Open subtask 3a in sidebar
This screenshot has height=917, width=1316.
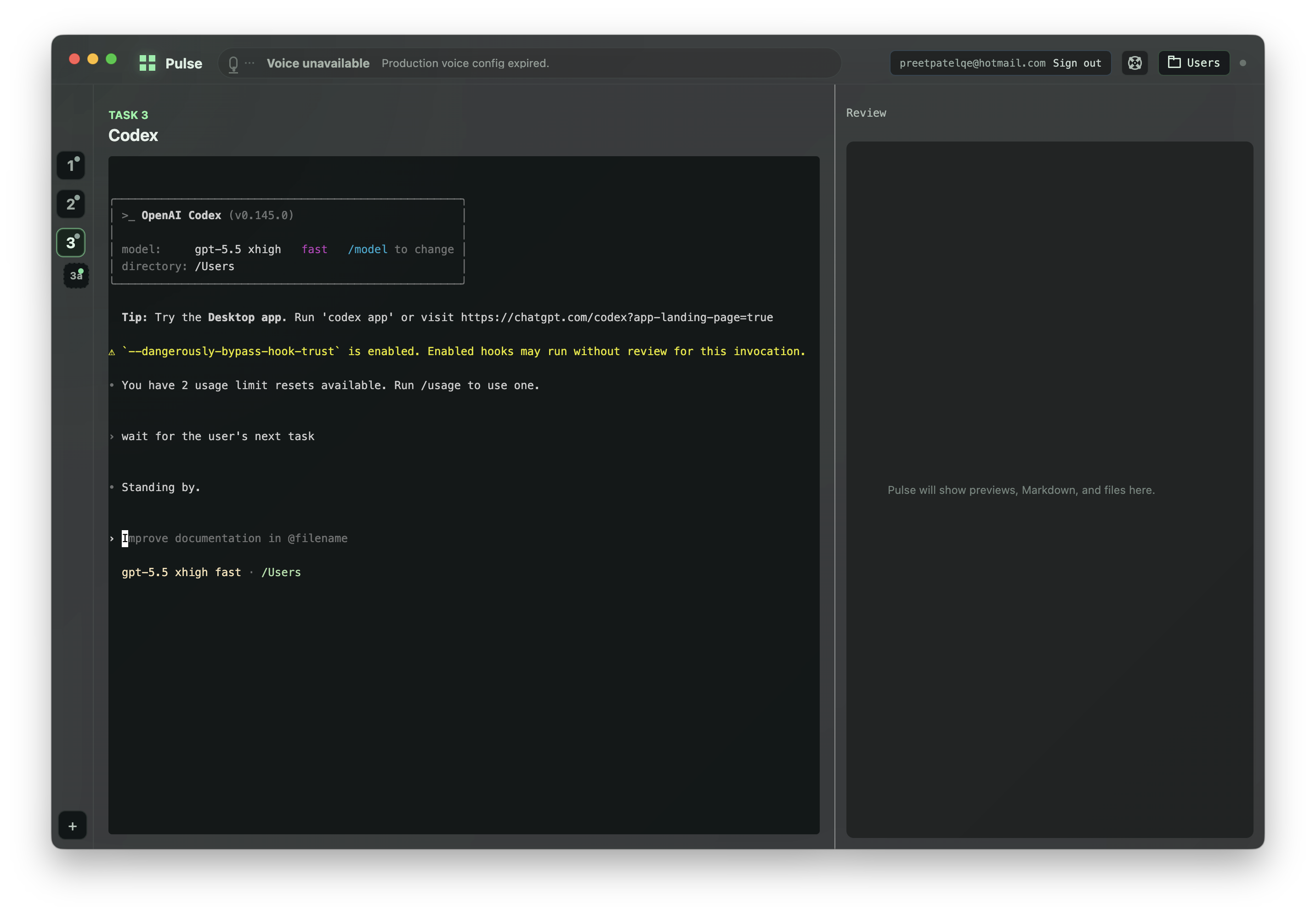[x=76, y=276]
